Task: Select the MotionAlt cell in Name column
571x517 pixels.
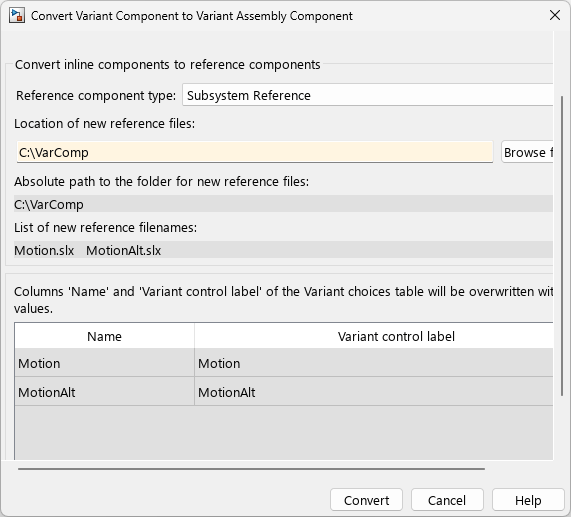Action: pyautogui.click(x=105, y=392)
